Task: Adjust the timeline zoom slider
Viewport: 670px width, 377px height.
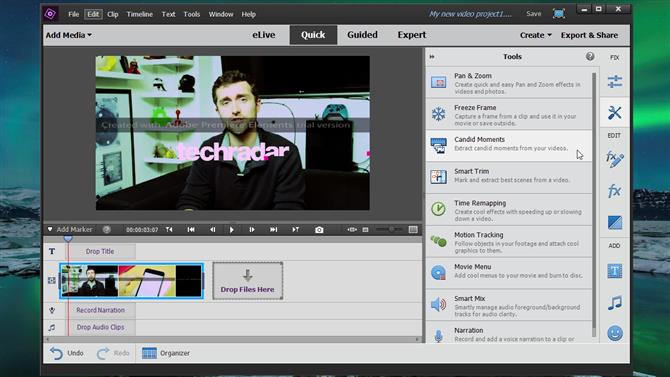Action: 391,230
